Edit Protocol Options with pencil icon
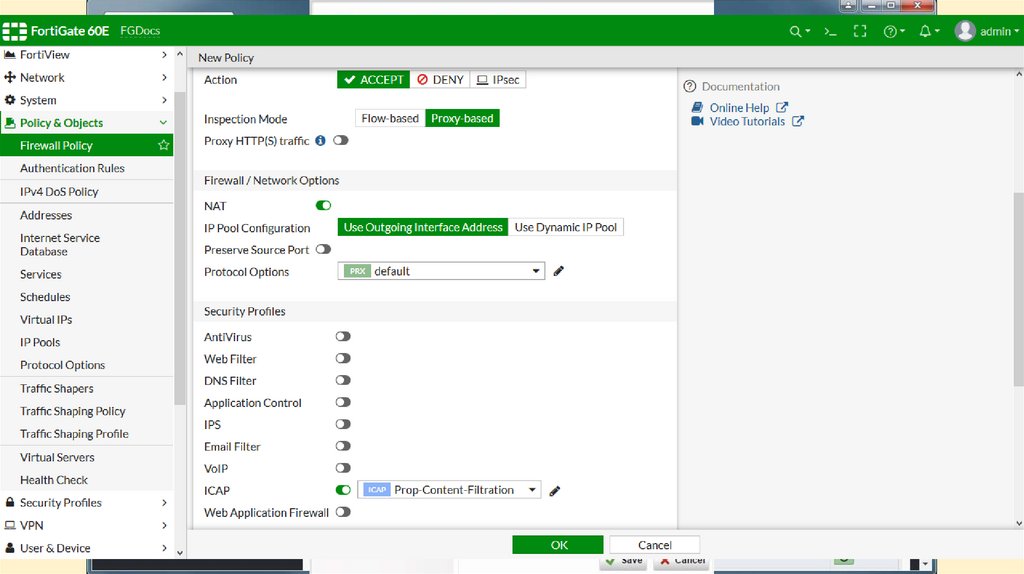This screenshot has width=1024, height=574. [x=558, y=271]
